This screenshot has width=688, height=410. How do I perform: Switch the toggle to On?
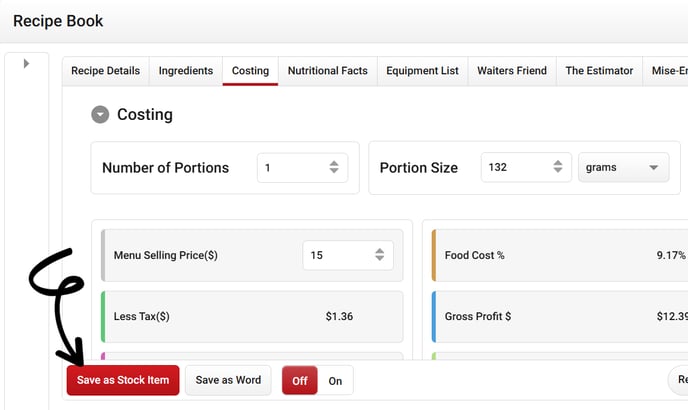[335, 381]
